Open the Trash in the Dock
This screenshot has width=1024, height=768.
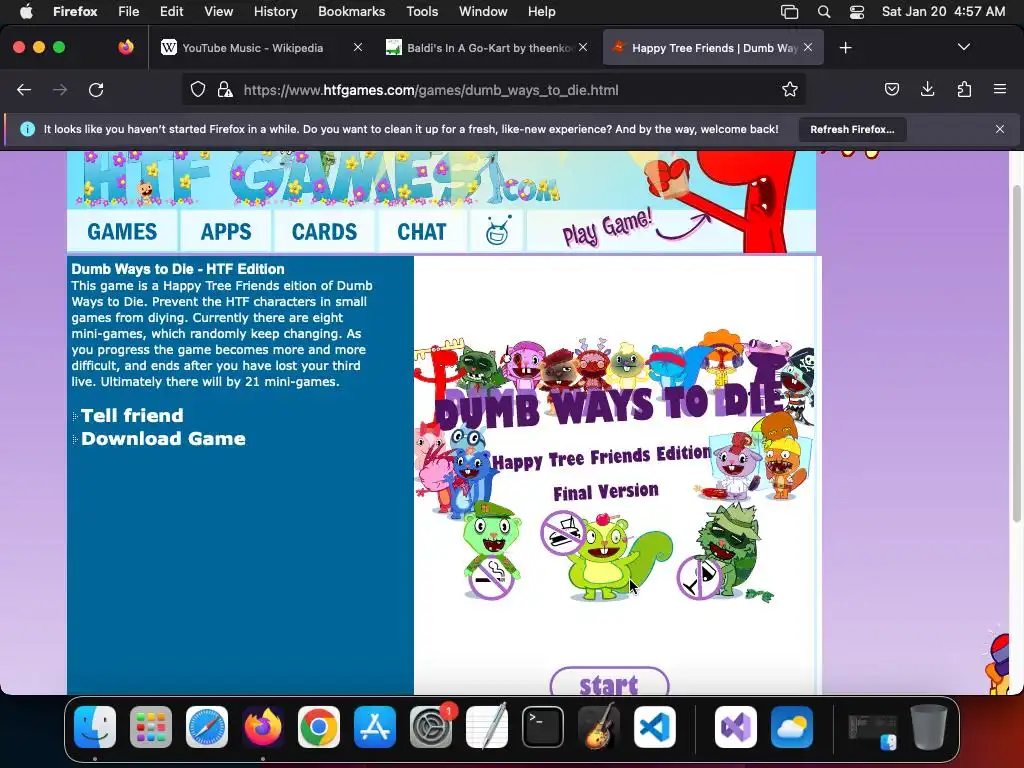(929, 727)
